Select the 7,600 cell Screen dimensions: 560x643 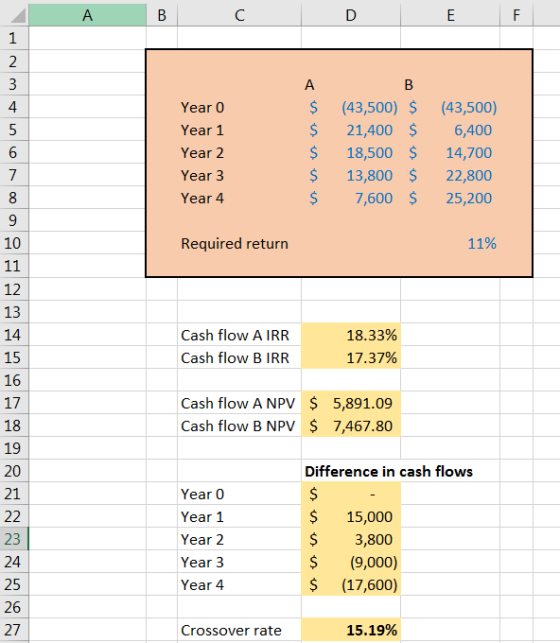tap(351, 198)
